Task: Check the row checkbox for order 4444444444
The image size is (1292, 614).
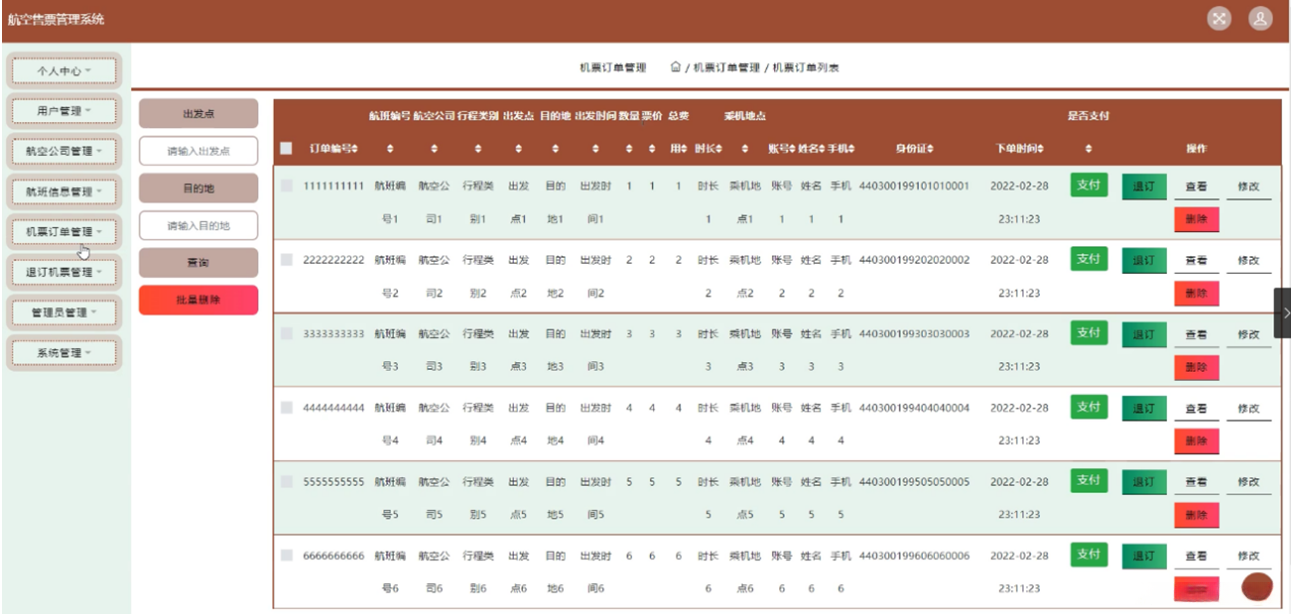Action: [x=287, y=408]
